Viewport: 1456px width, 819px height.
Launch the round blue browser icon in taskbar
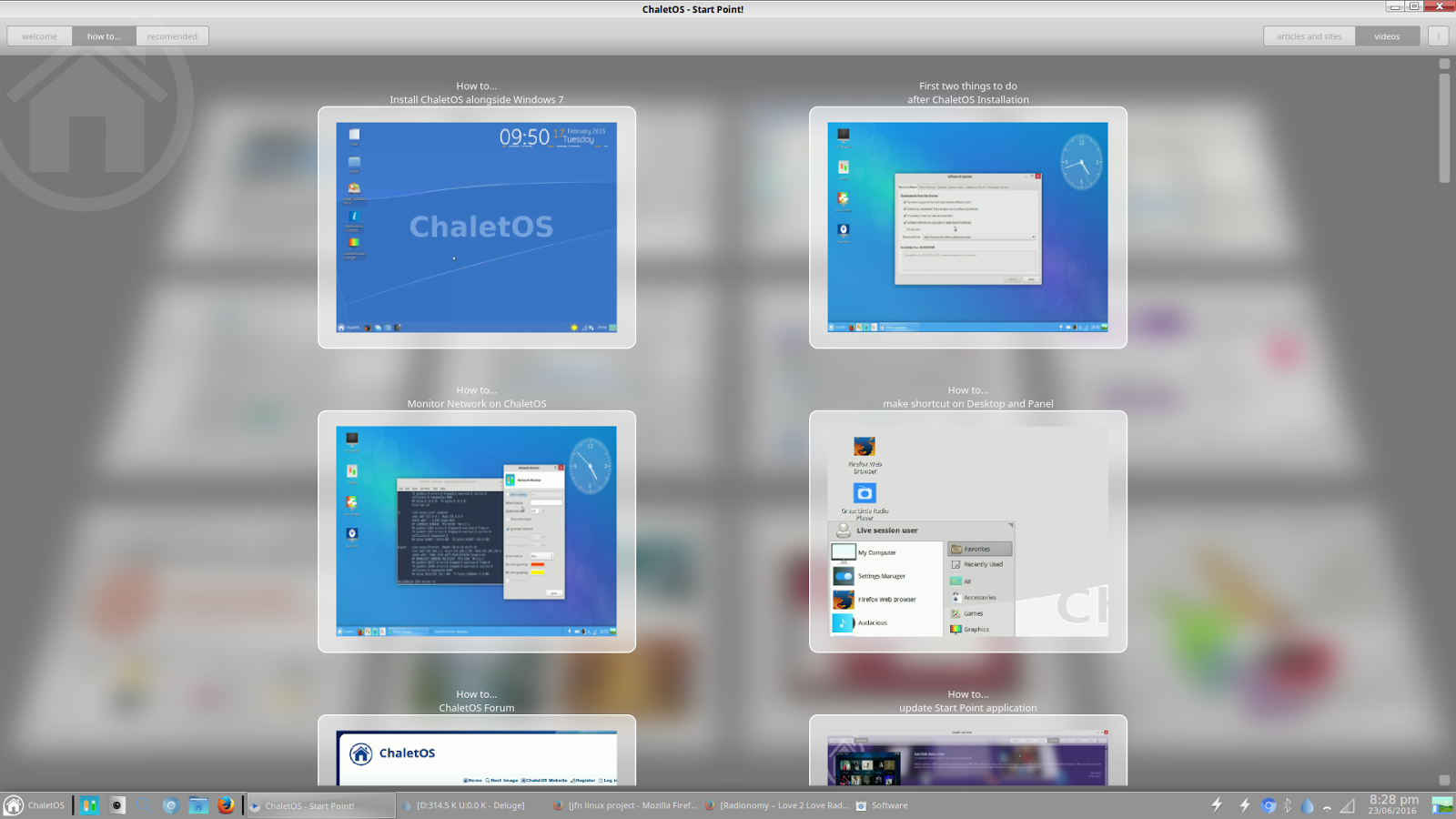[x=170, y=805]
